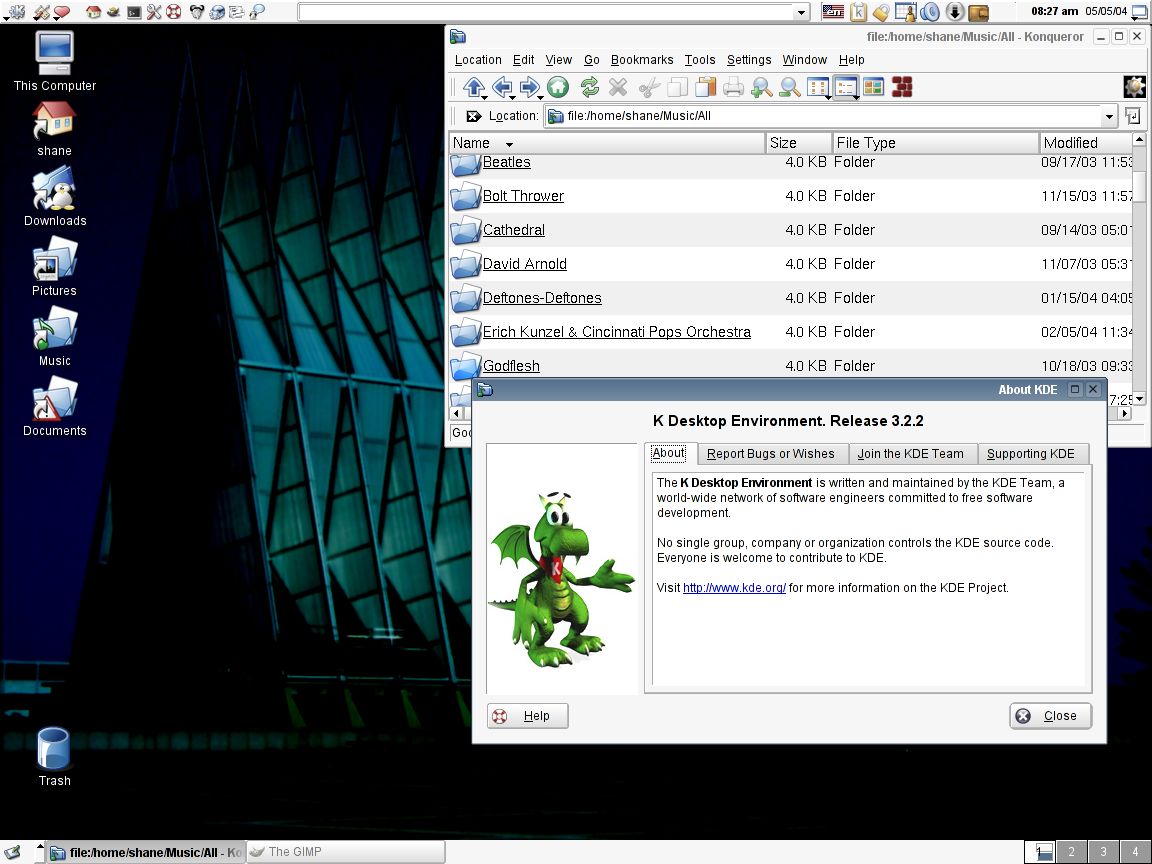Open the Bookmarks menu
1152x864 pixels.
[641, 60]
